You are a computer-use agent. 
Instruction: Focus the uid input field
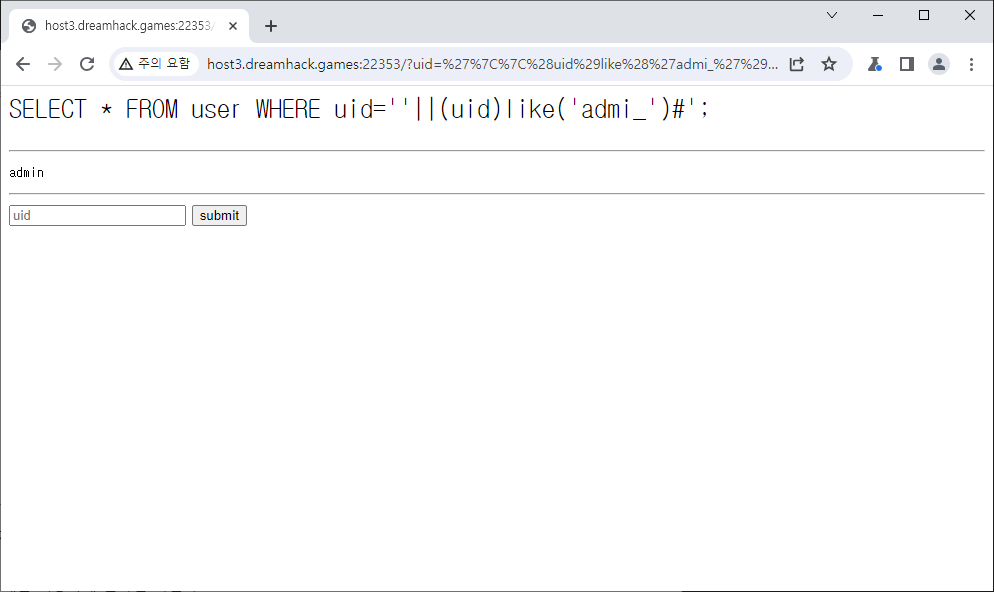point(97,215)
